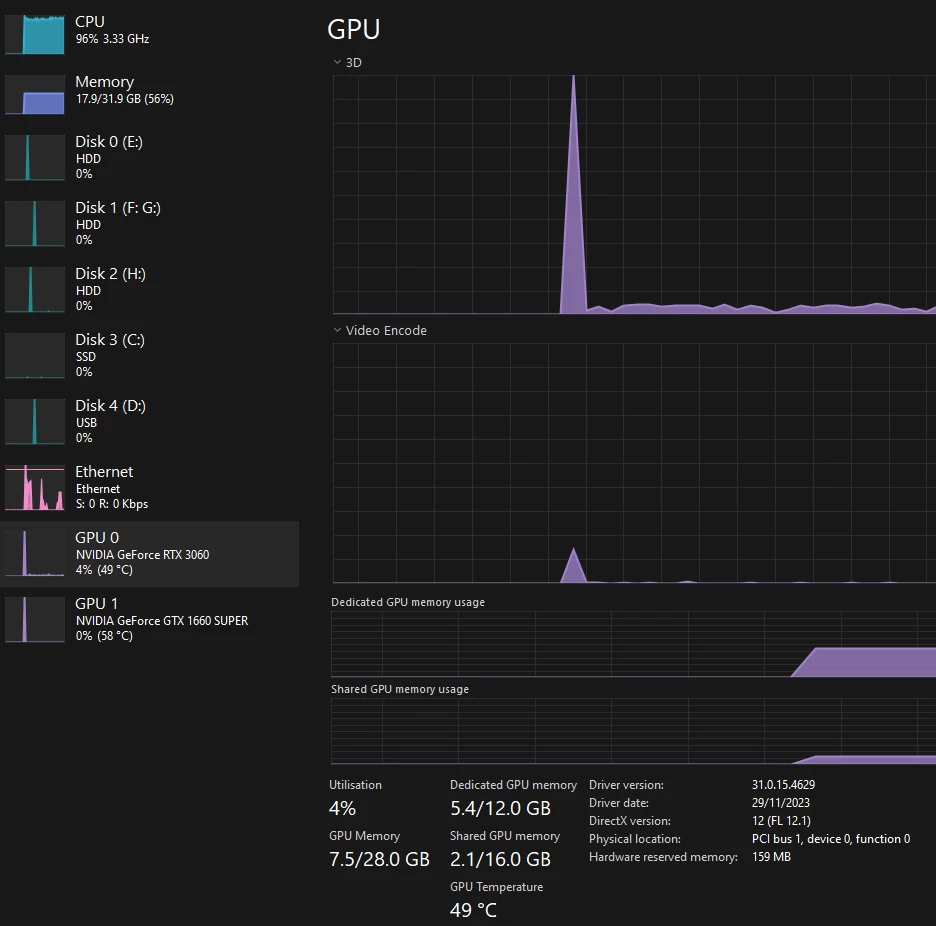Click the Disk 0 mini graph thumbnail

(x=35, y=158)
